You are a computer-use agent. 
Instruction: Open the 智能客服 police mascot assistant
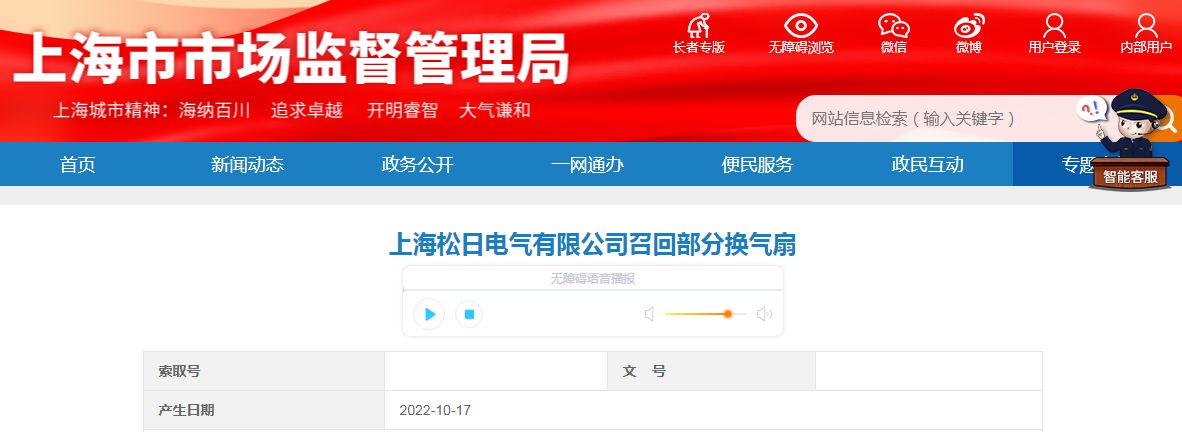tap(1129, 139)
